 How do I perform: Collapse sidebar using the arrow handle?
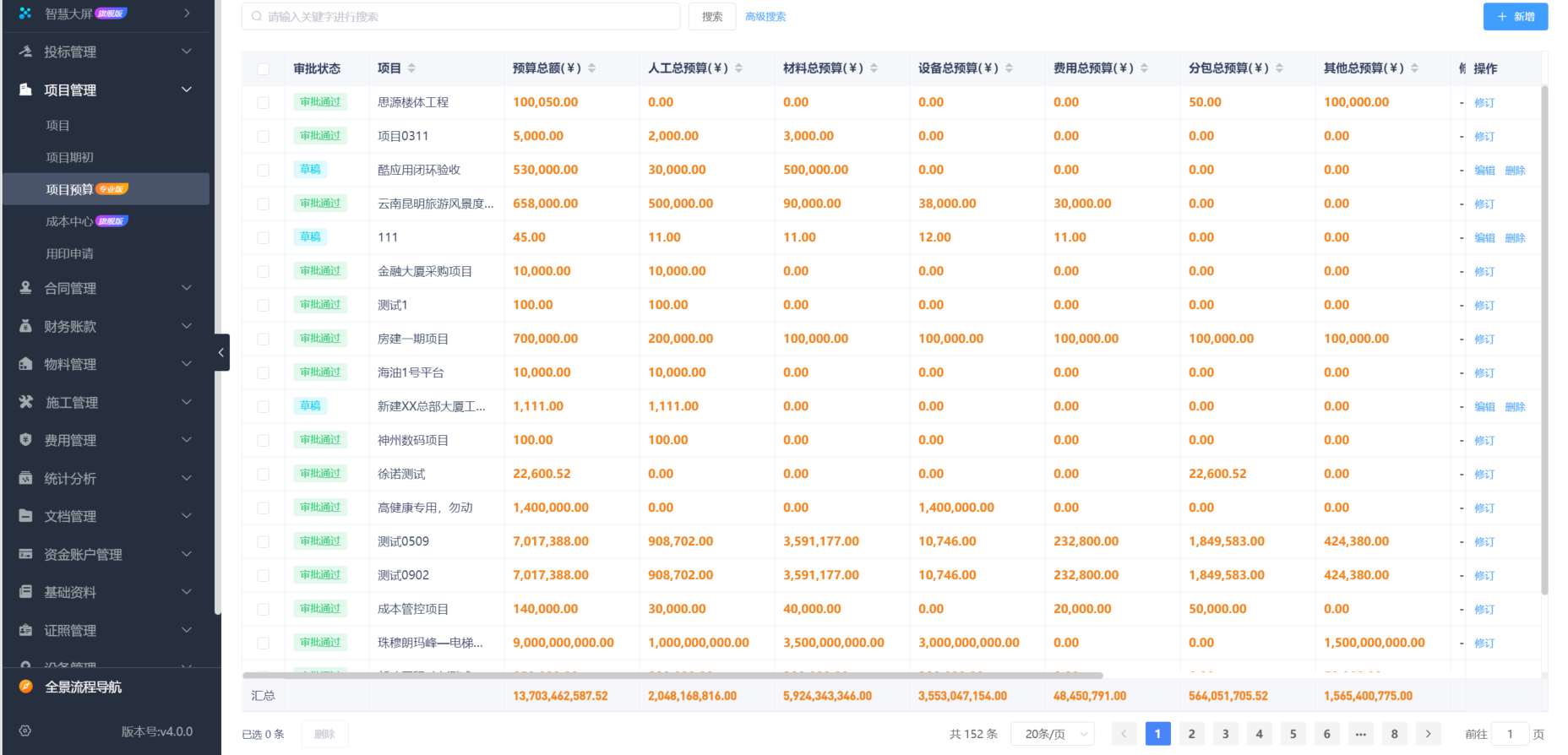coord(221,352)
